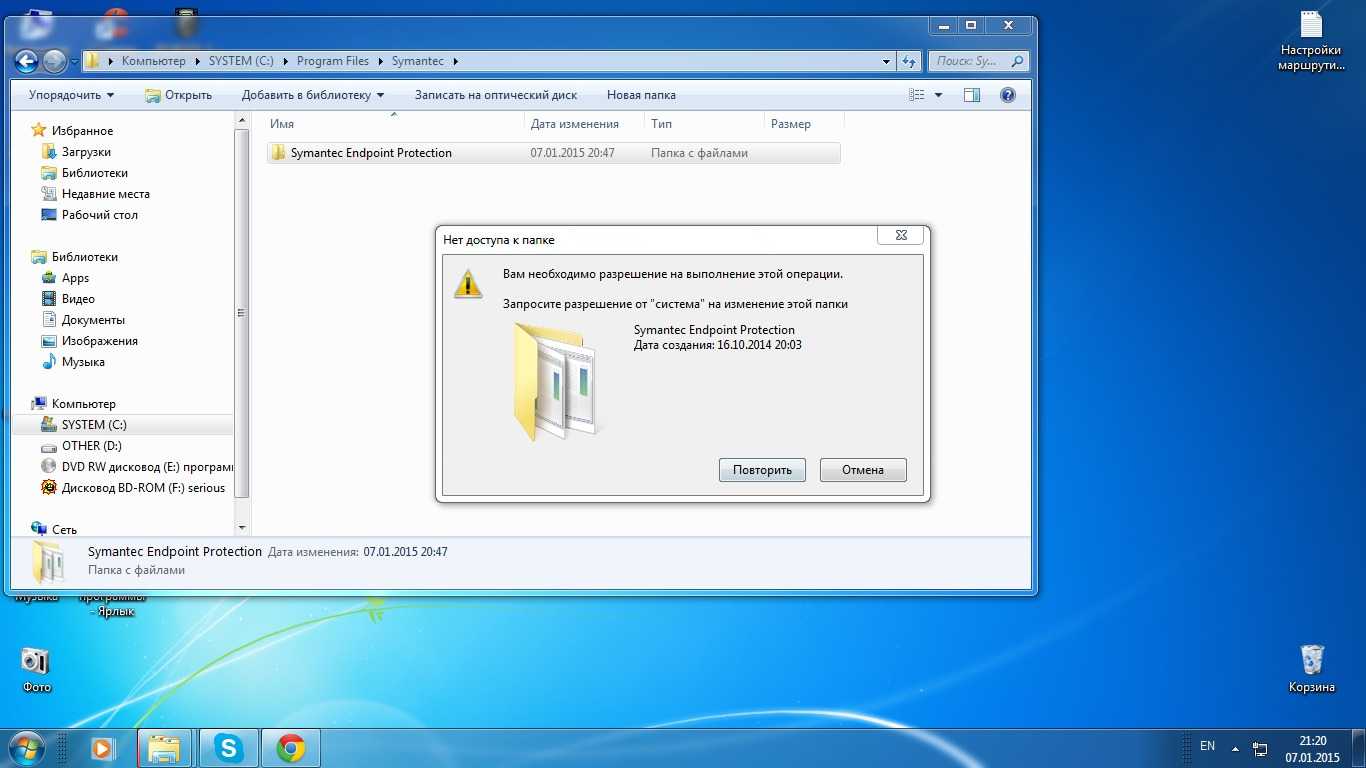Click the Program Files breadcrumb segment
The height and width of the screenshot is (768, 1366).
coord(333,61)
